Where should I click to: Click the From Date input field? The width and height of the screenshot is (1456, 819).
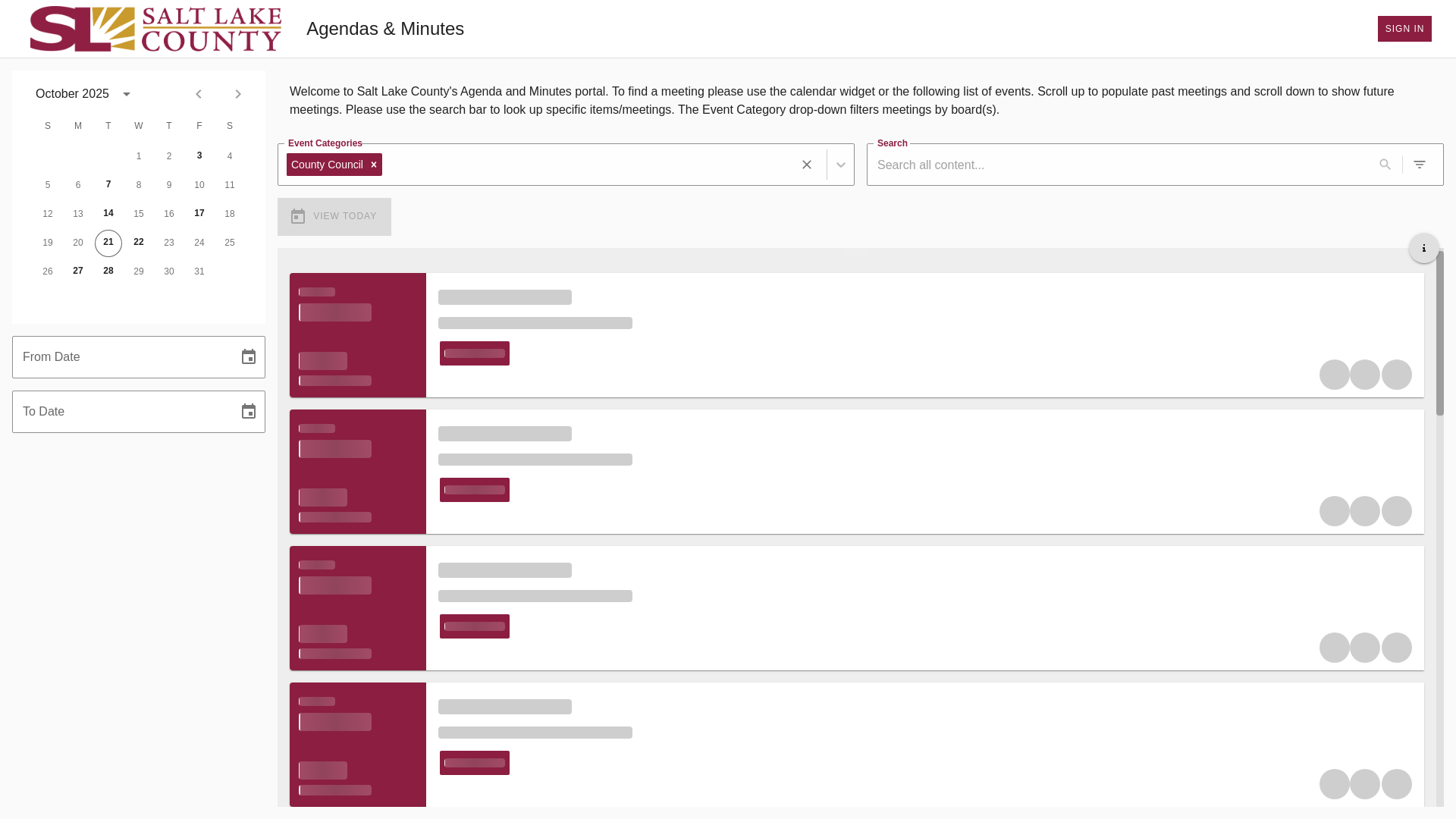pos(121,357)
